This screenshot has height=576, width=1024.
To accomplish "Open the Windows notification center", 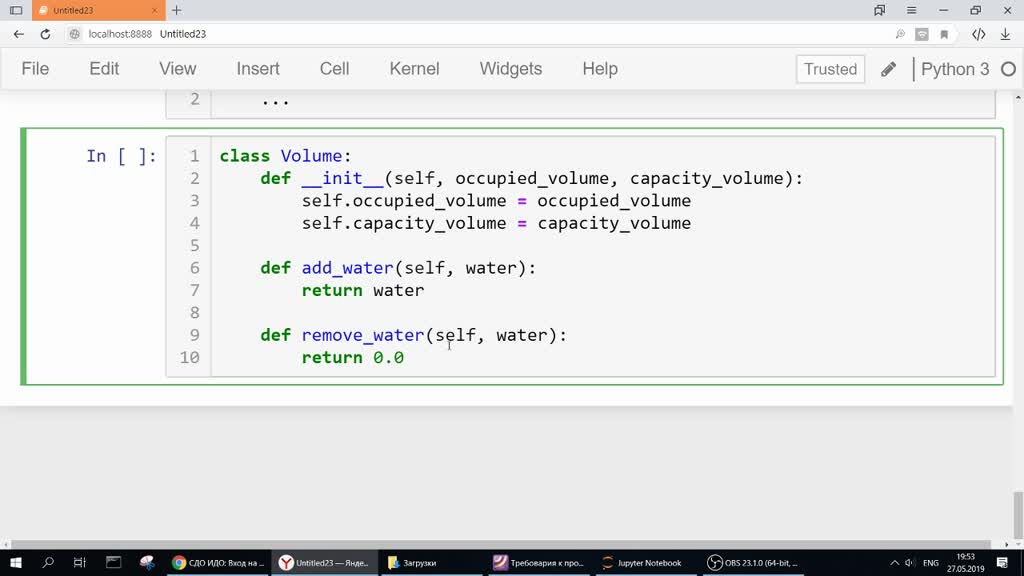I will tap(1002, 562).
